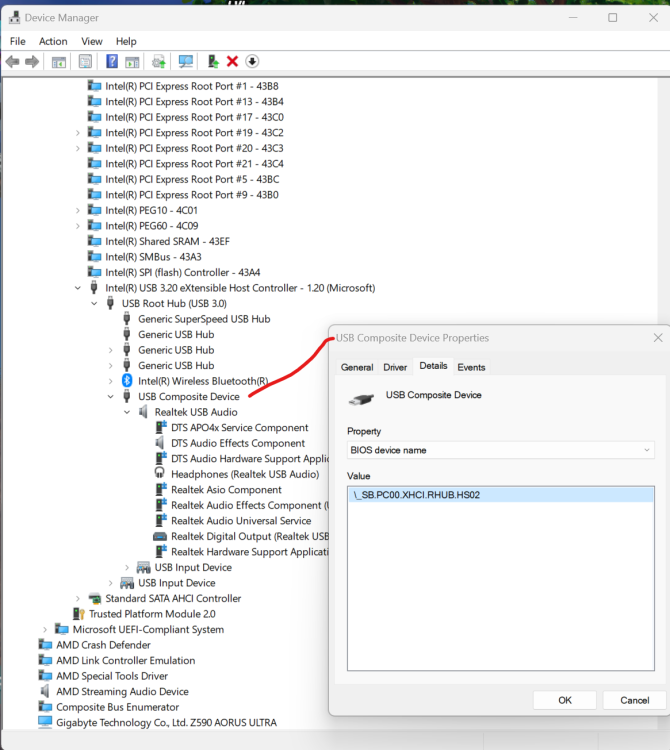This screenshot has height=750, width=670.
Task: Toggle the Show/Hide Action Pane icon
Action: (x=132, y=62)
